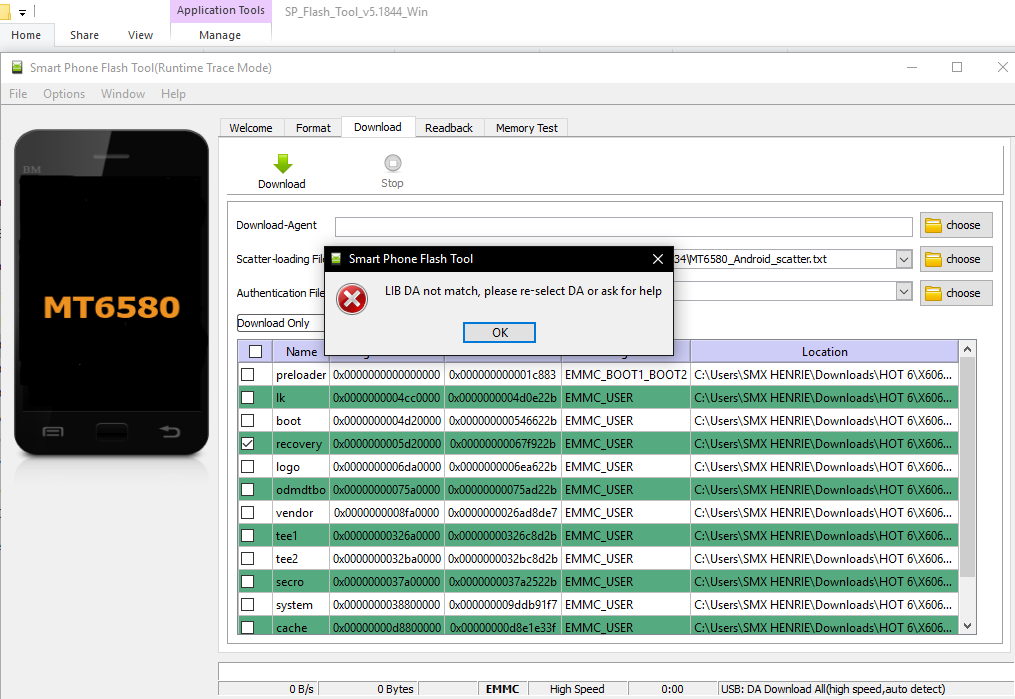This screenshot has height=699, width=1015.
Task: Click the Stop icon
Action: (x=392, y=163)
